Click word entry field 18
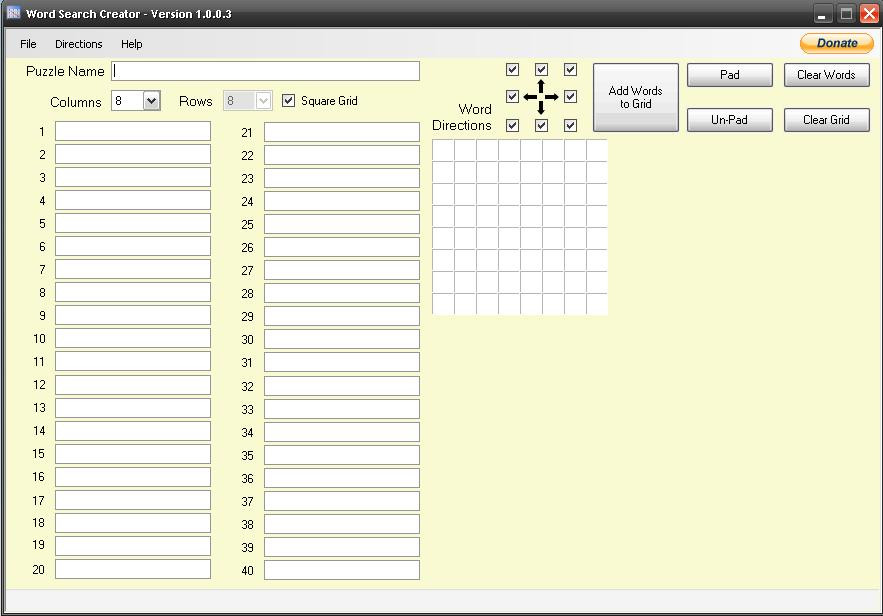Image resolution: width=883 pixels, height=616 pixels. (x=133, y=523)
